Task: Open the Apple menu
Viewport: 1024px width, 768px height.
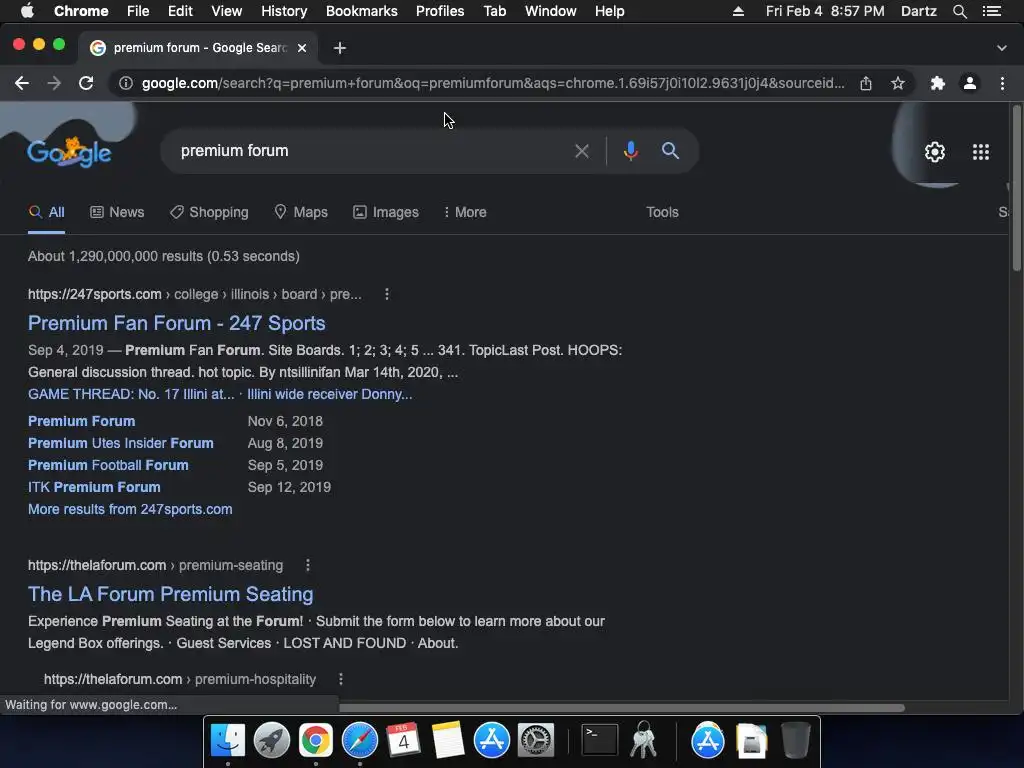Action: click(x=27, y=11)
